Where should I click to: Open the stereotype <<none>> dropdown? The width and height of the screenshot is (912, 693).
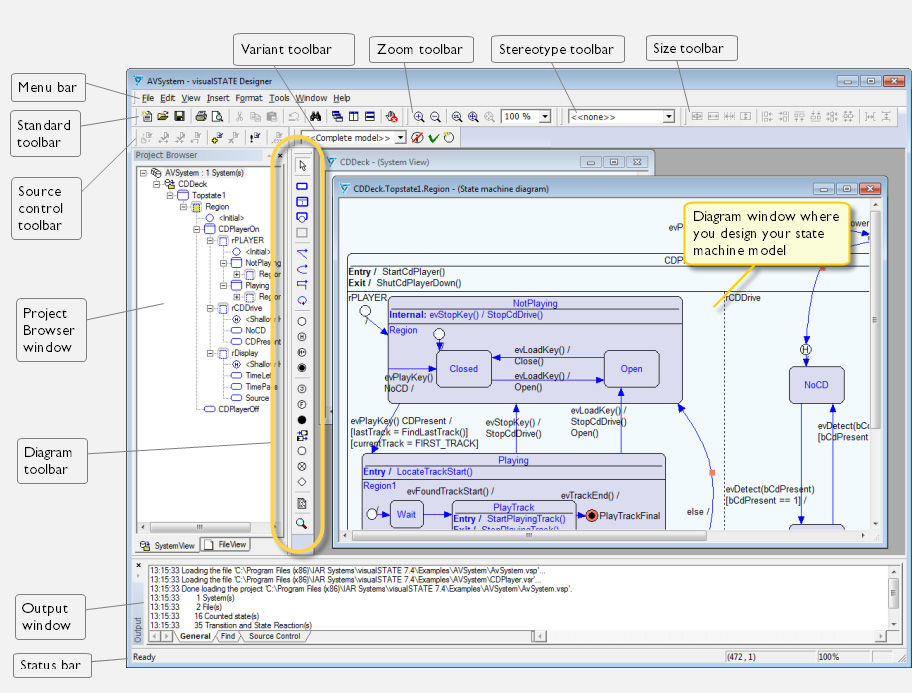pos(669,116)
